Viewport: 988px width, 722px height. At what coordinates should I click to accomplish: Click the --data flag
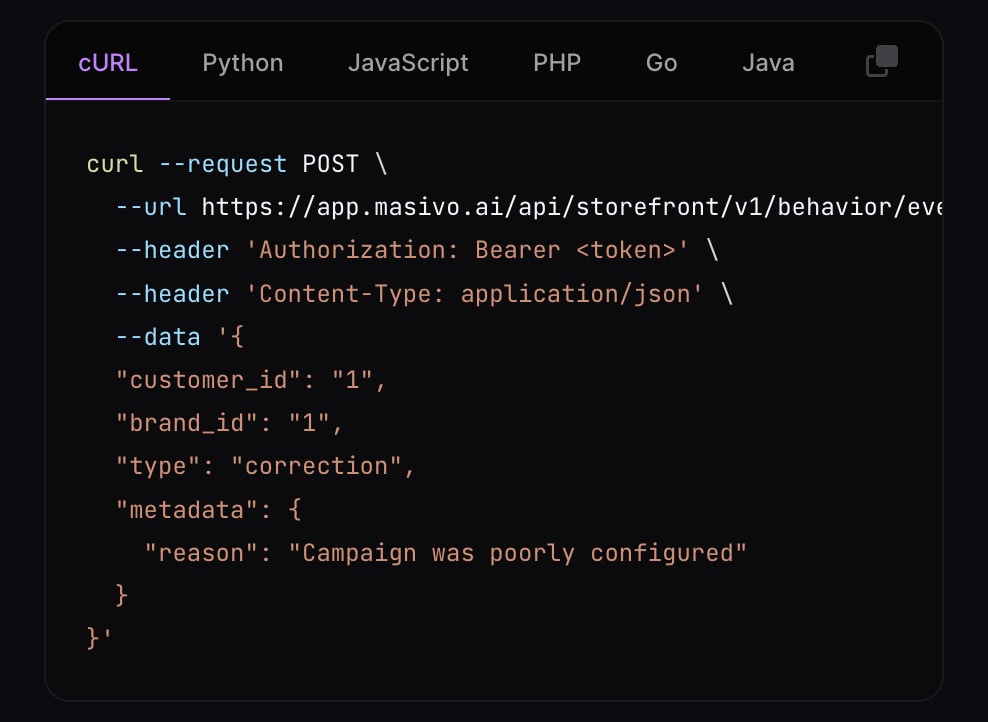tap(158, 337)
